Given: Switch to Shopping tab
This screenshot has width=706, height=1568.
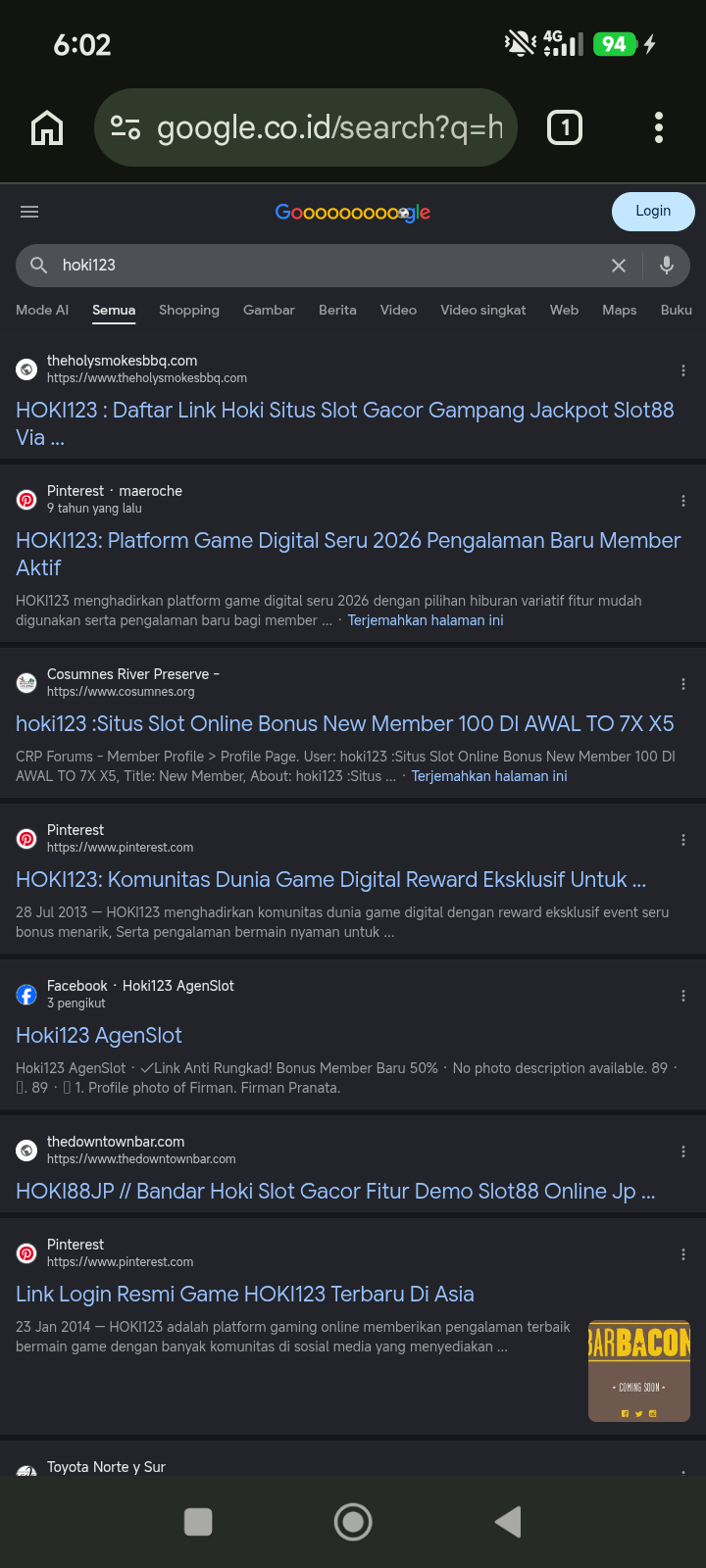Looking at the screenshot, I should point(189,310).
